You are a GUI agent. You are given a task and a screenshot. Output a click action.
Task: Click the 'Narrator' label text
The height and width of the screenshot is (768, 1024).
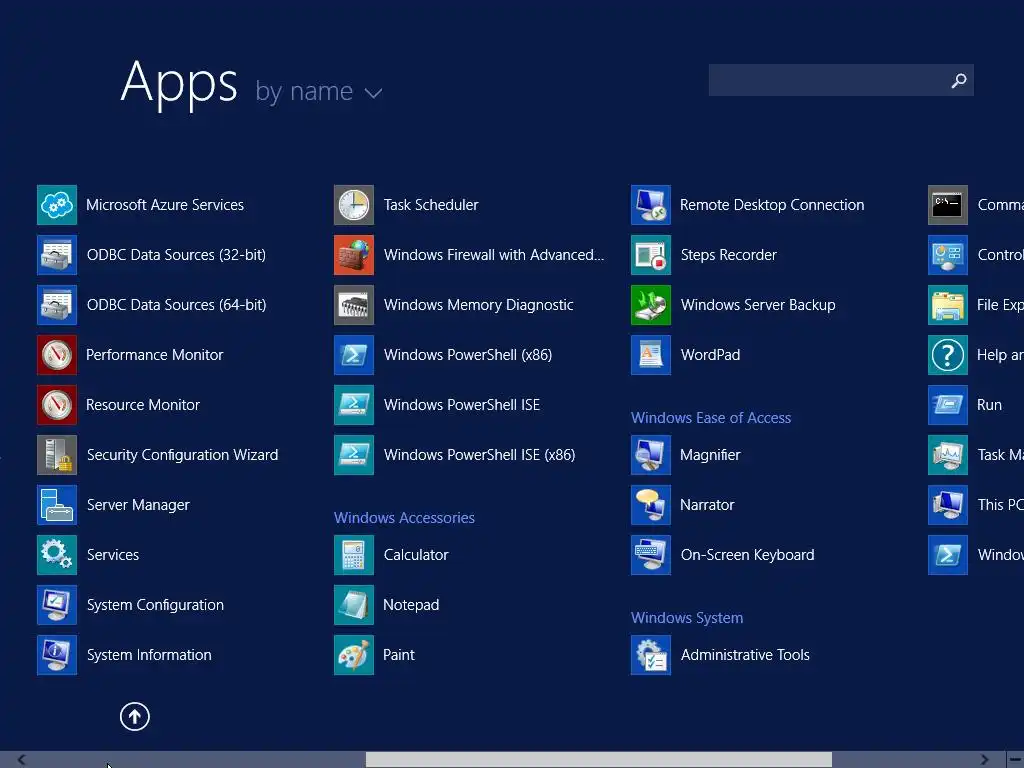[707, 505]
